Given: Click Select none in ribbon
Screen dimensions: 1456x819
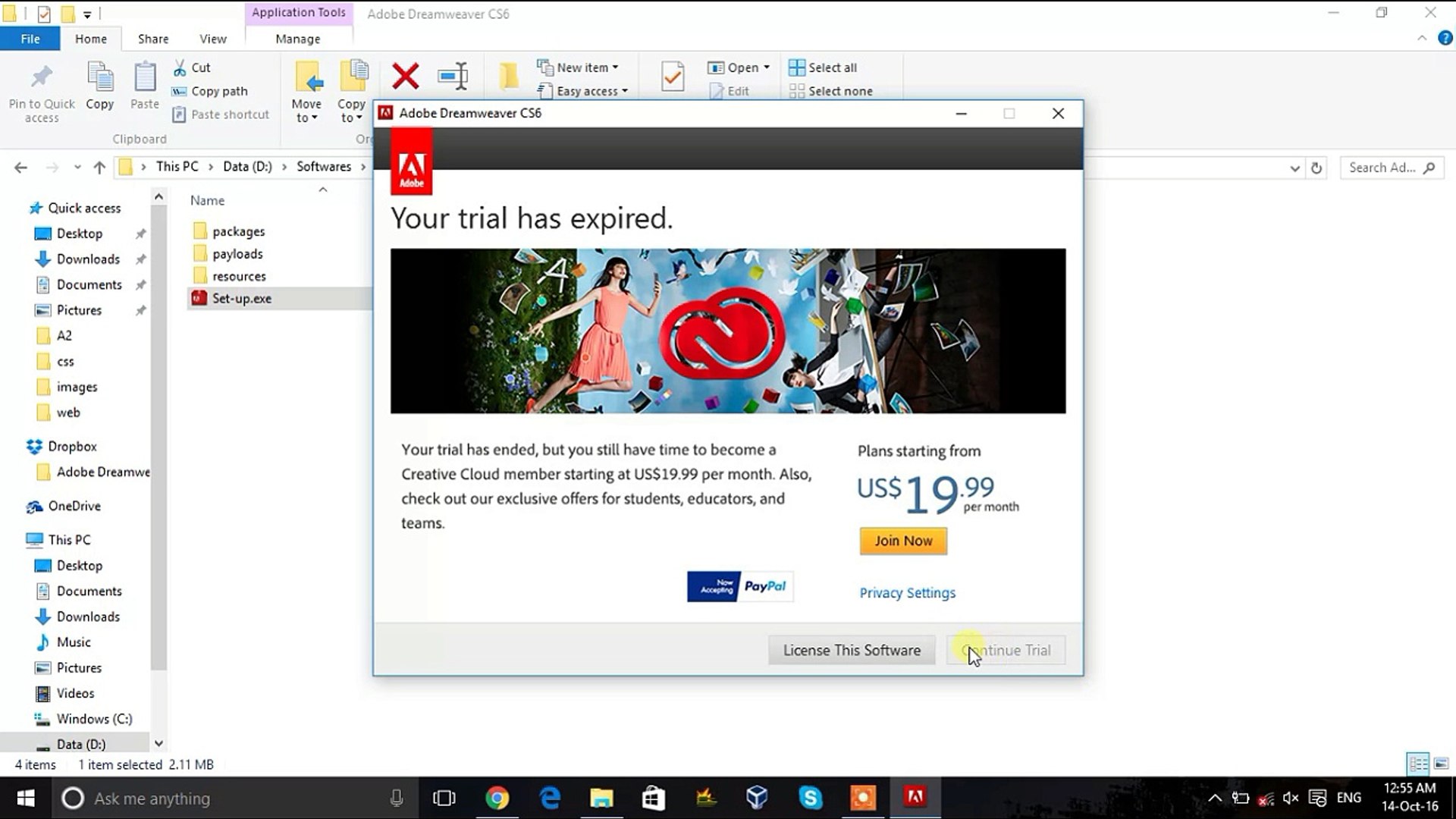Looking at the screenshot, I should 830,91.
